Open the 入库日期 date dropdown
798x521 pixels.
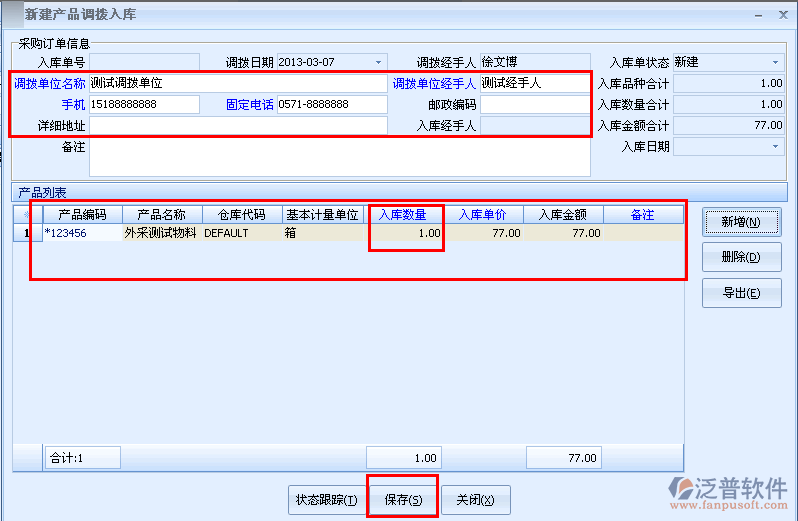775,147
